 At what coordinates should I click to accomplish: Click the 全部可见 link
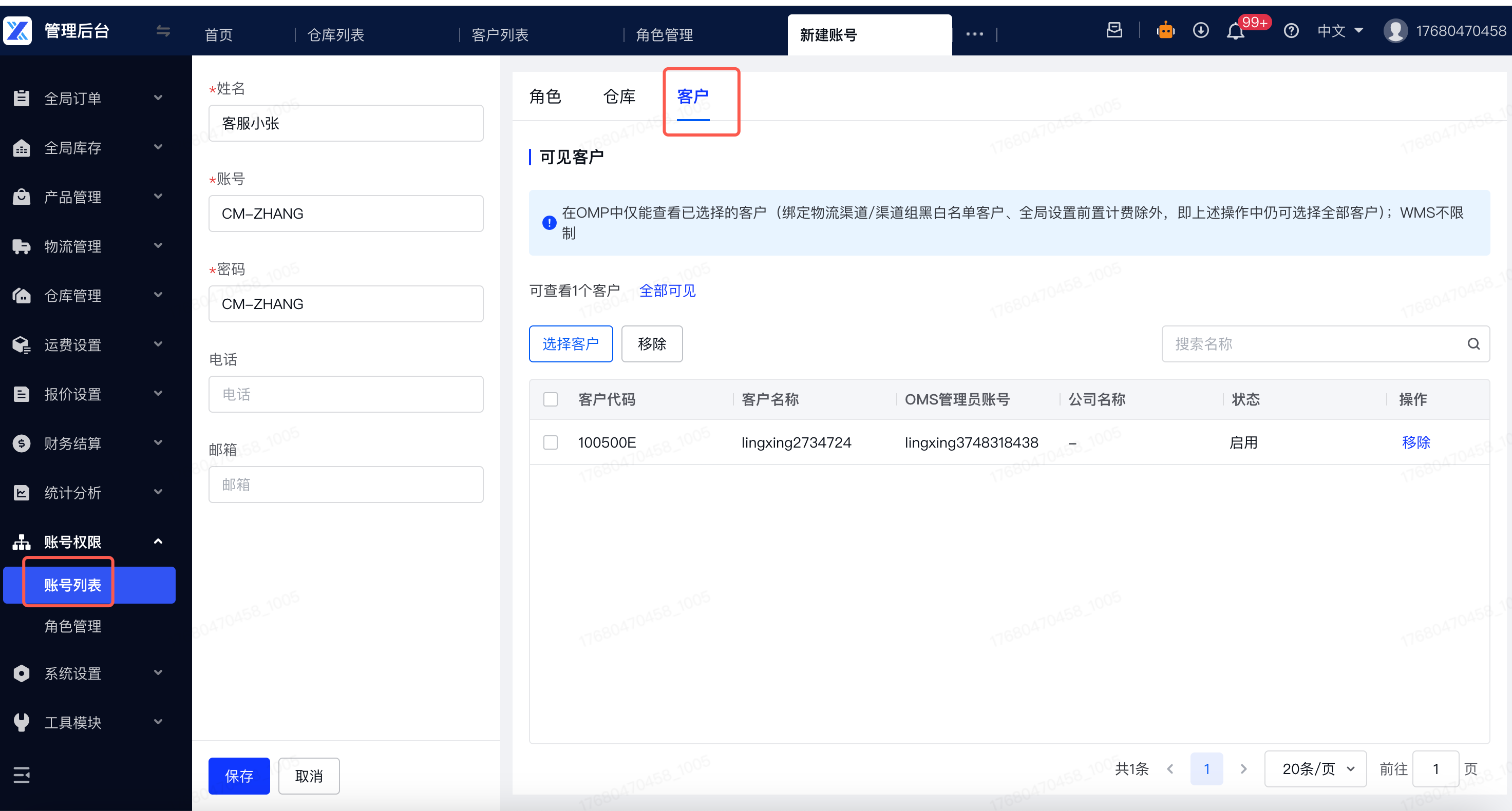[x=667, y=291]
